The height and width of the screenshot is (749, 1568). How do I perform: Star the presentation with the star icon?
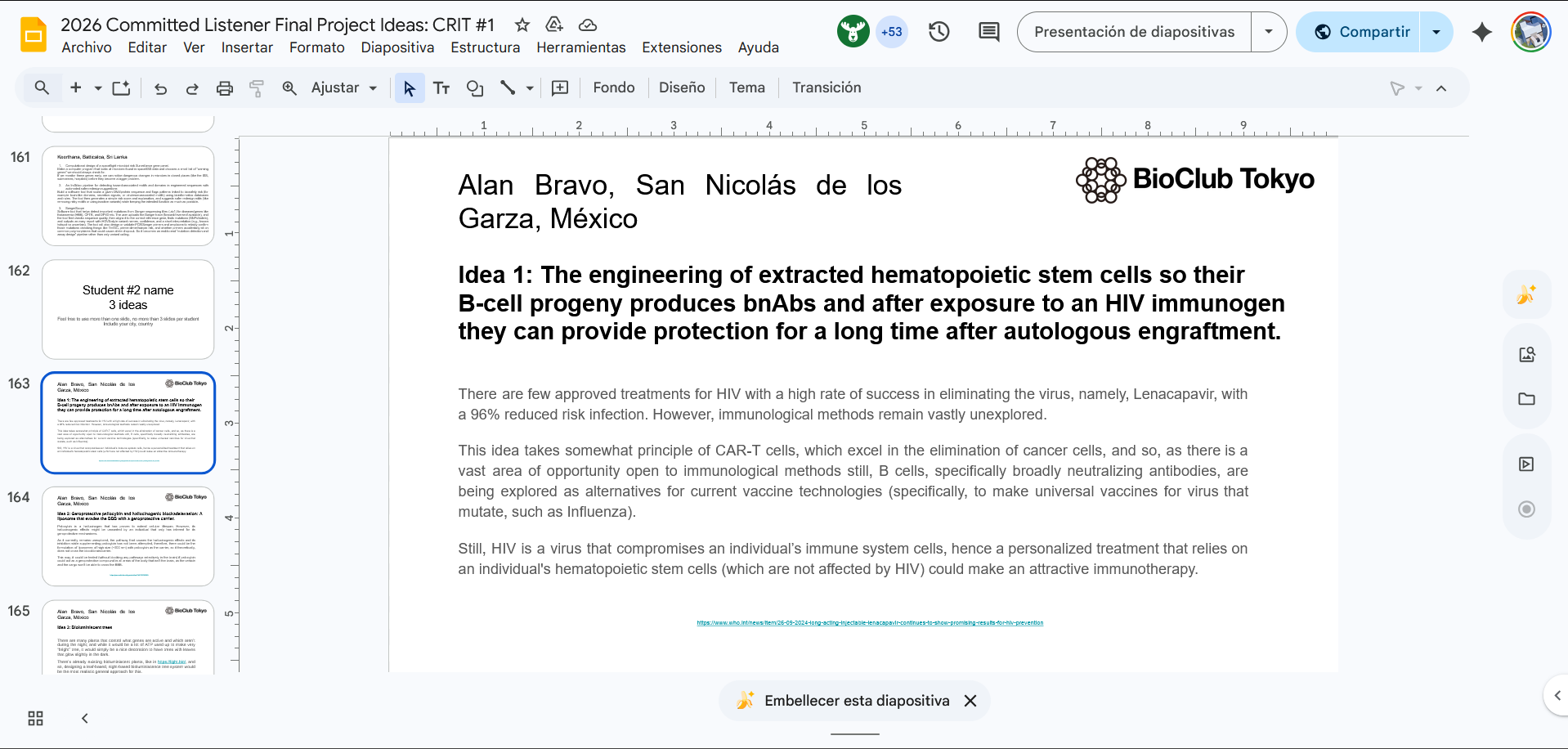[x=522, y=25]
